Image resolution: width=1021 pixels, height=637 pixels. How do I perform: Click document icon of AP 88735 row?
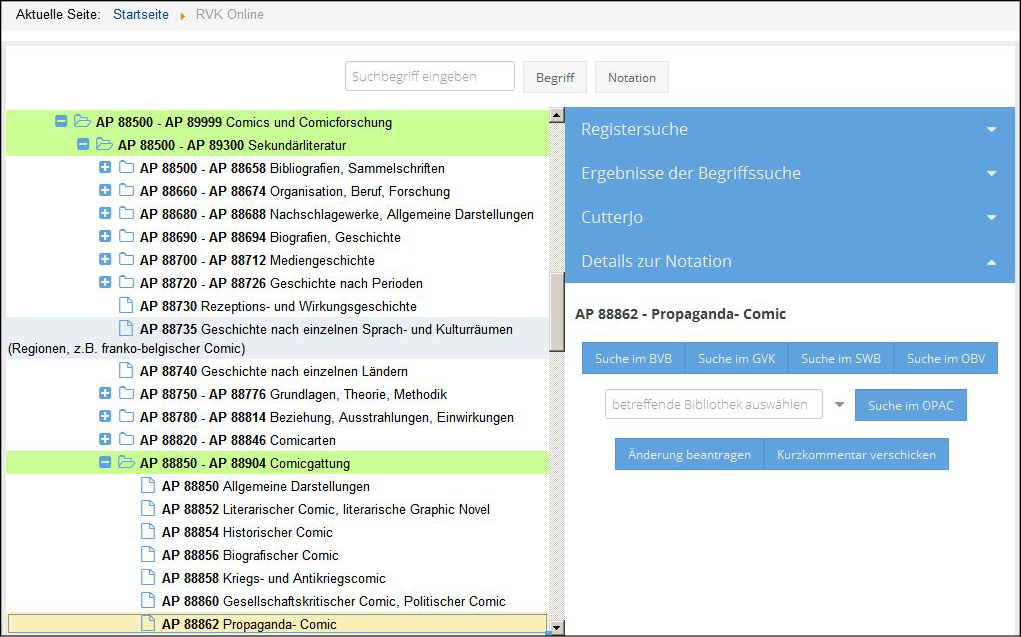click(126, 328)
